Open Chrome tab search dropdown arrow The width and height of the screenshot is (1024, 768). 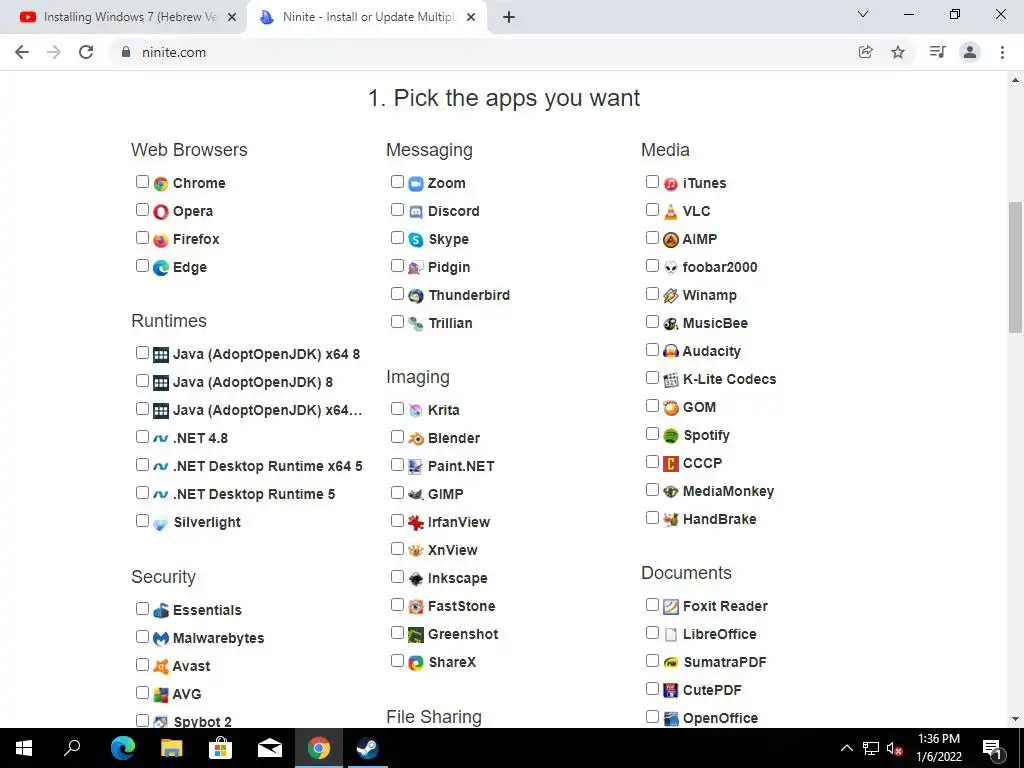tap(863, 14)
